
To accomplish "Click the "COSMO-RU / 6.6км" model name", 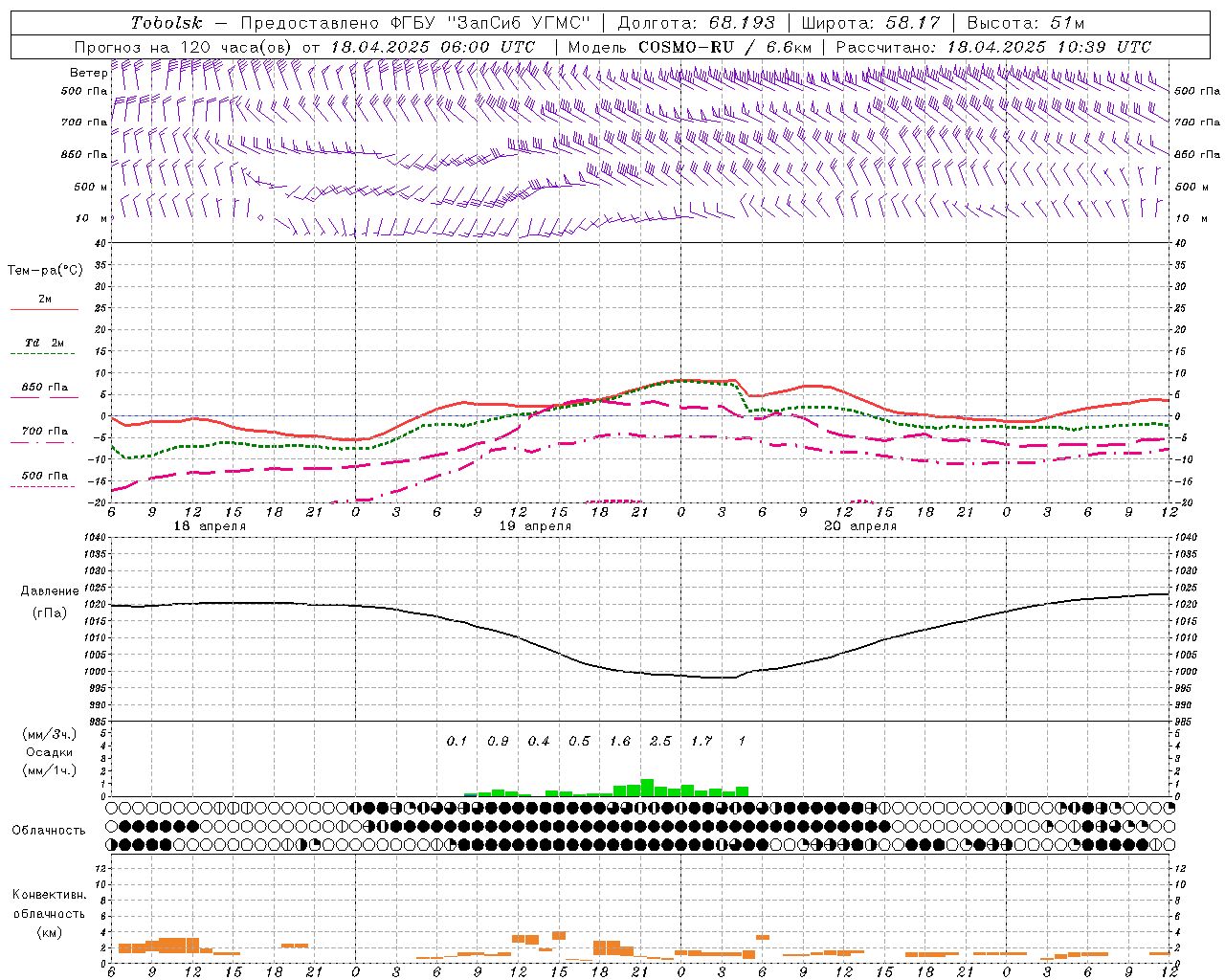I will pos(724,47).
